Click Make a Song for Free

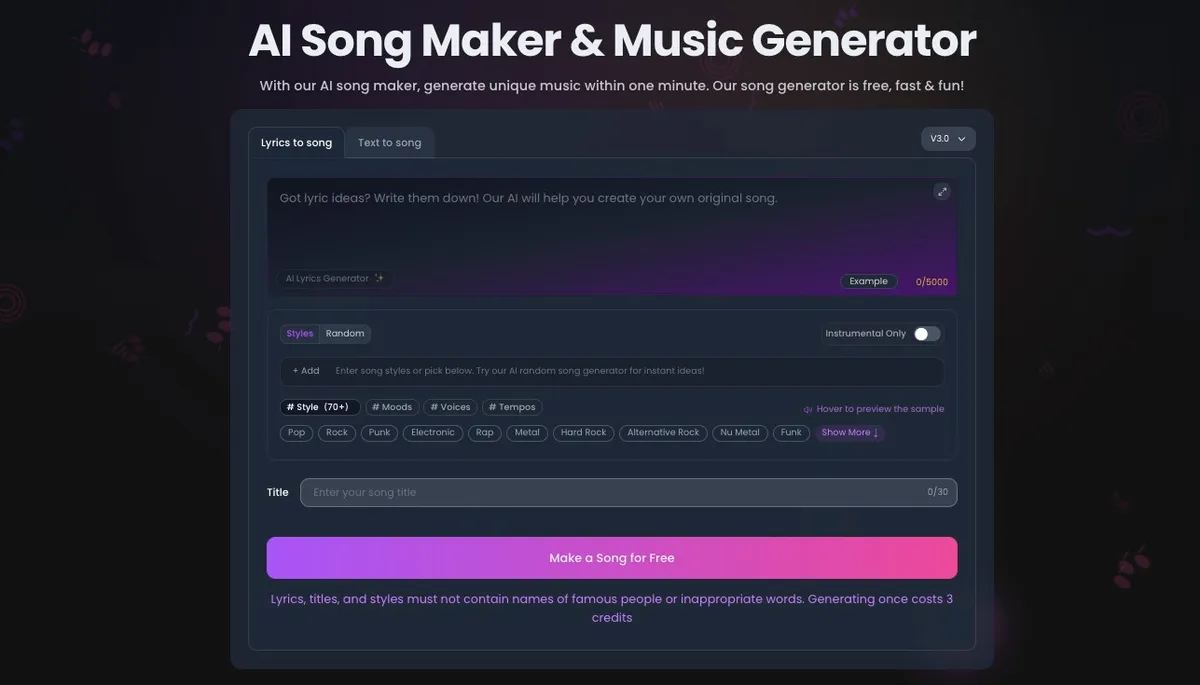612,558
